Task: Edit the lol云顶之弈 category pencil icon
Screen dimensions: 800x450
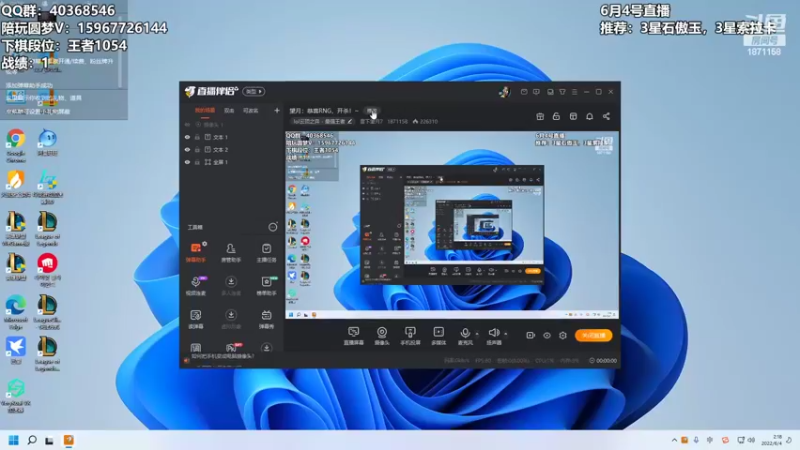Action: [x=349, y=121]
